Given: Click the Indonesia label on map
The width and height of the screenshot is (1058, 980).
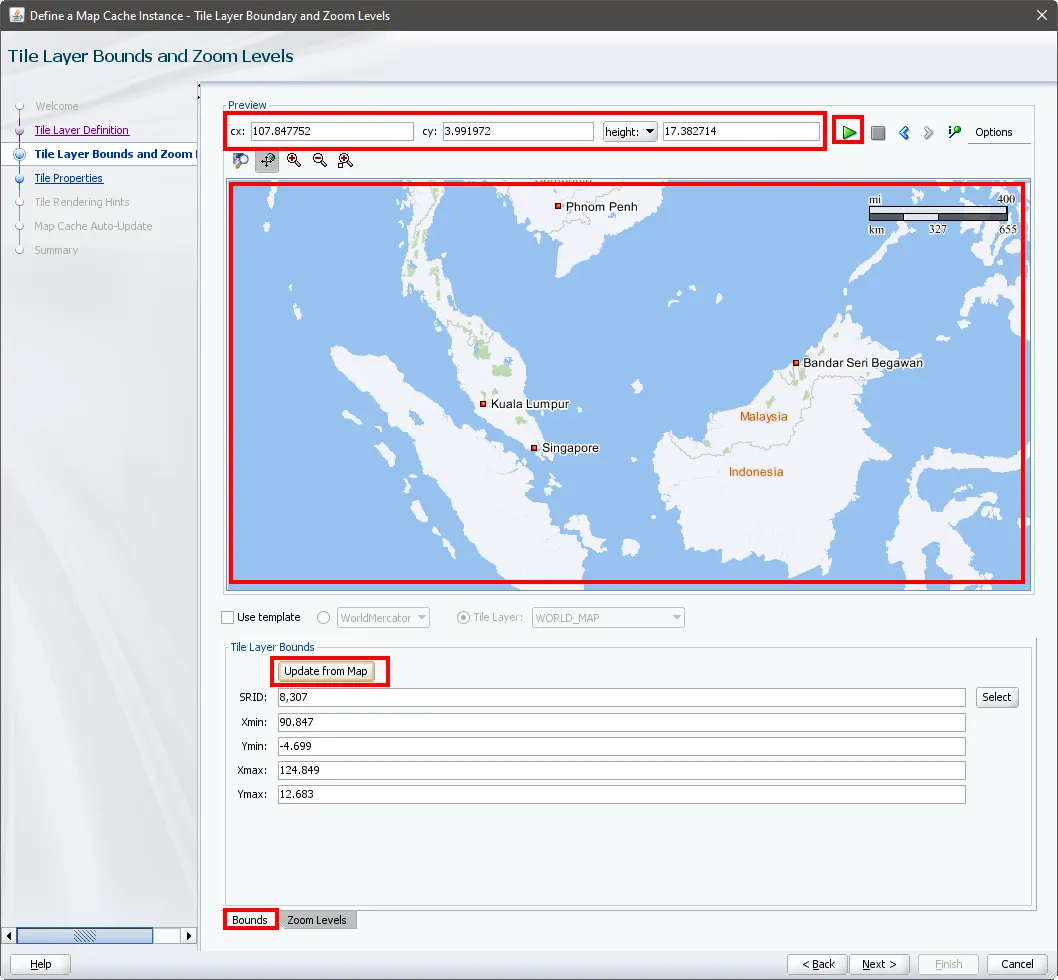Looking at the screenshot, I should click(756, 472).
